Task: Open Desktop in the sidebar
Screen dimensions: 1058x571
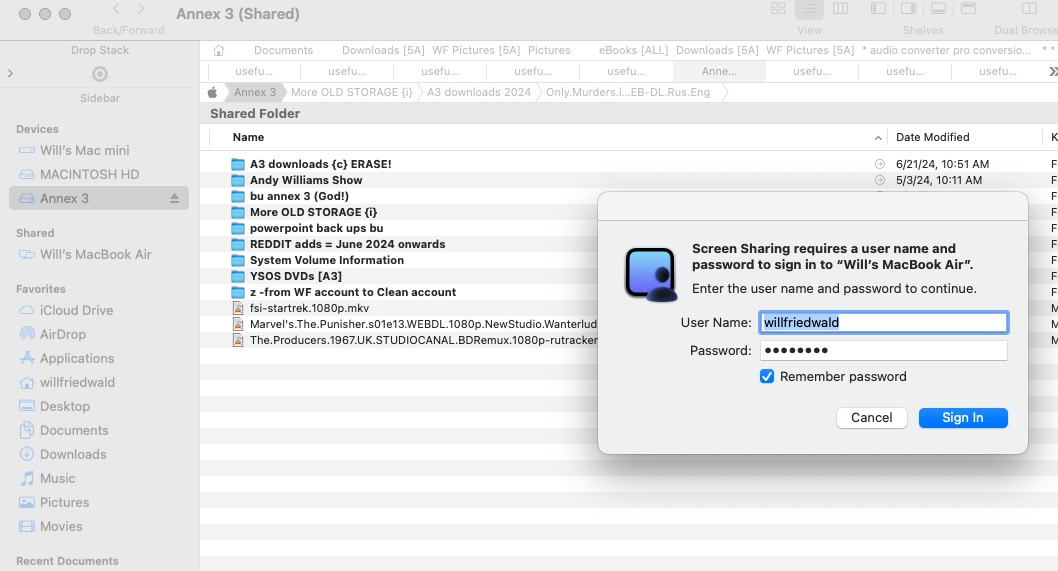Action: pyautogui.click(x=99, y=406)
